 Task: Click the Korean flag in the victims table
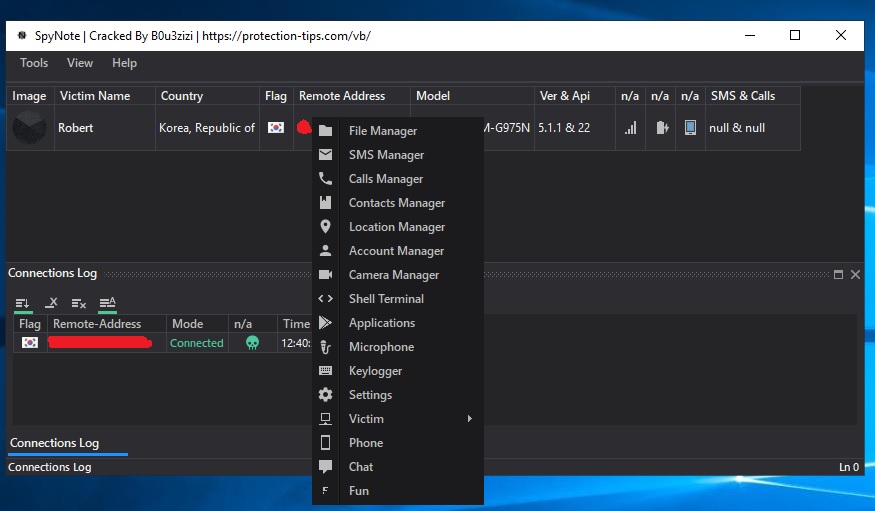coord(276,128)
